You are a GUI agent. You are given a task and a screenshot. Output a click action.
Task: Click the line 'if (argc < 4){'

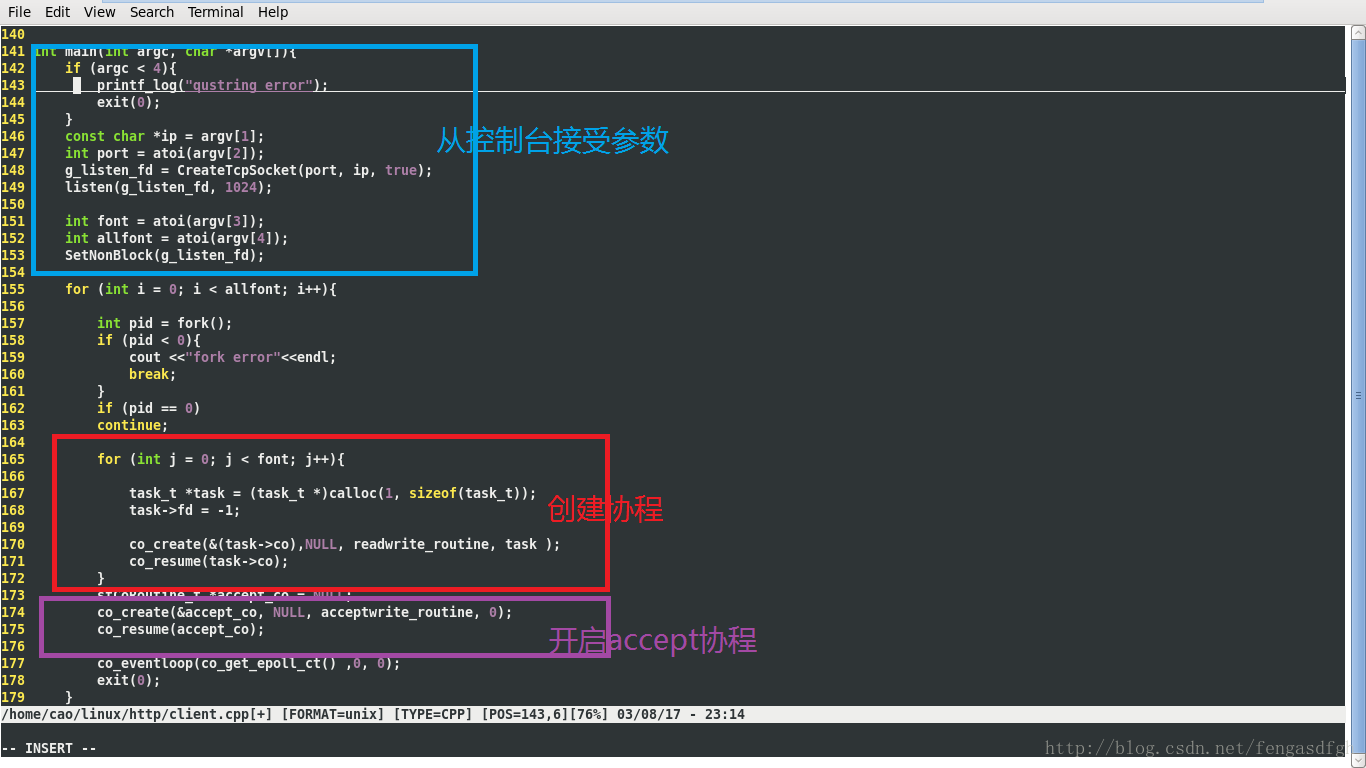point(121,68)
